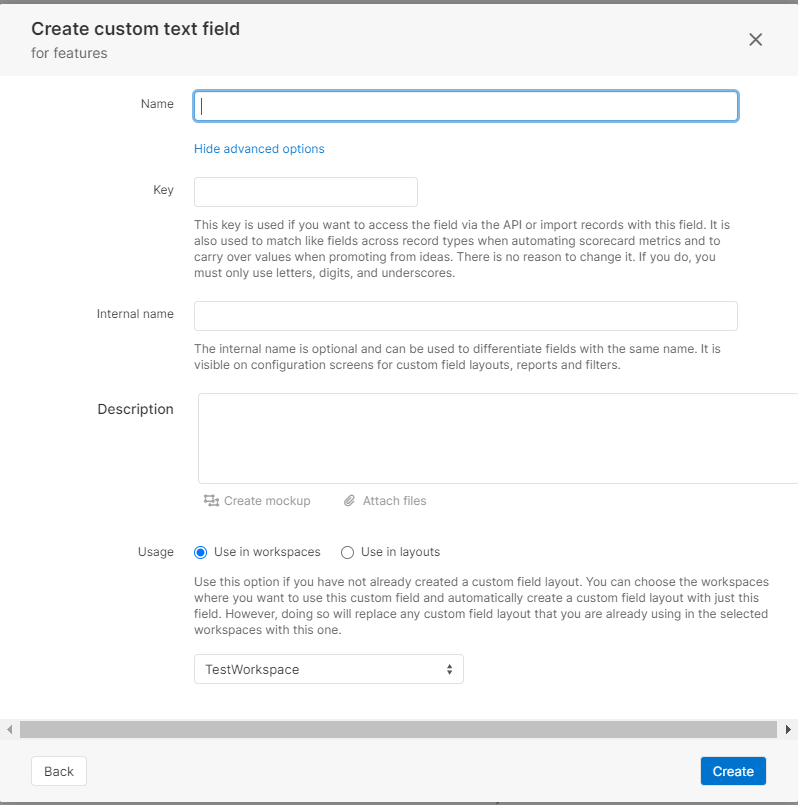Click the blue Create button
Image resolution: width=798 pixels, height=805 pixels.
[733, 771]
